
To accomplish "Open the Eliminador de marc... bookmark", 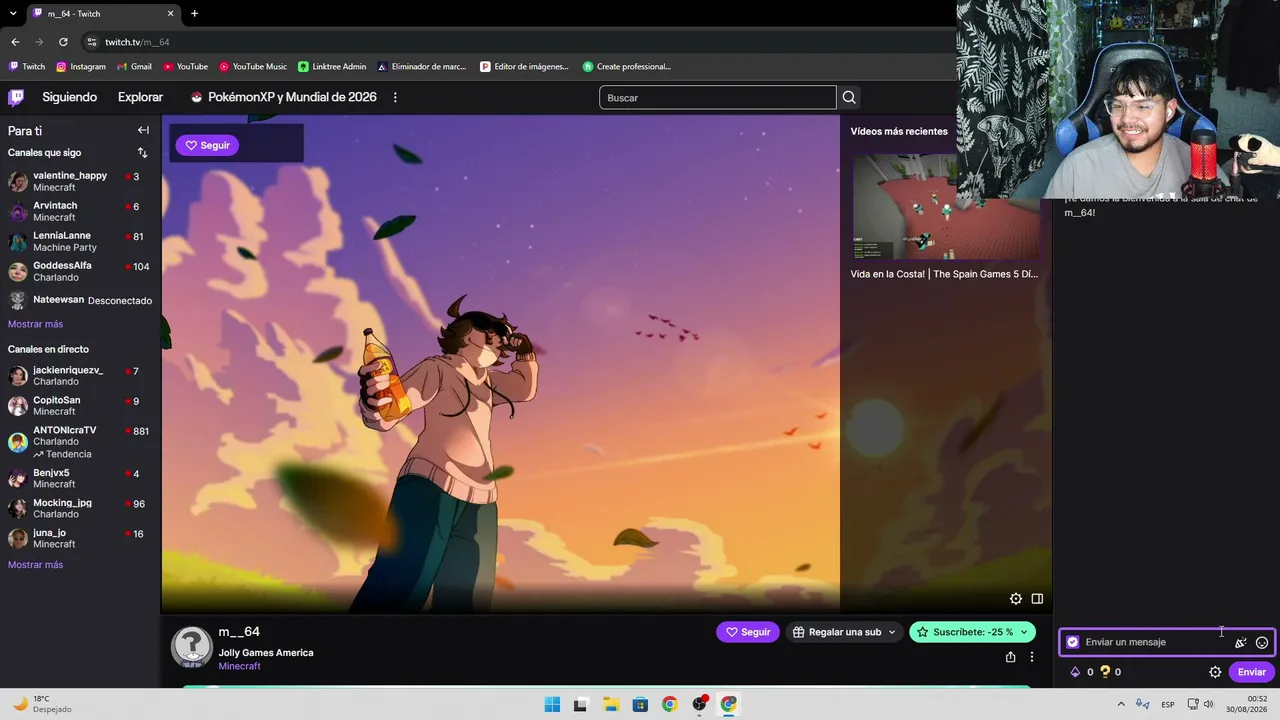I will pyautogui.click(x=422, y=67).
